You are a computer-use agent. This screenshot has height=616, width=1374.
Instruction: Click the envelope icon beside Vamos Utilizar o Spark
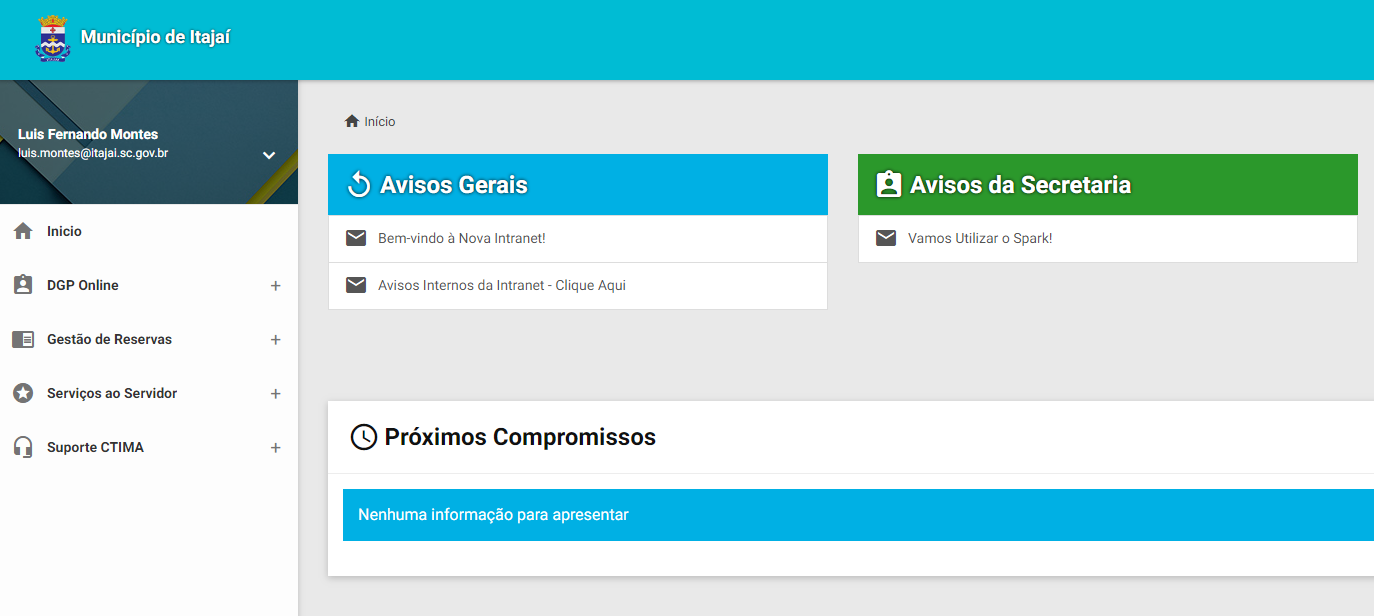click(x=886, y=238)
